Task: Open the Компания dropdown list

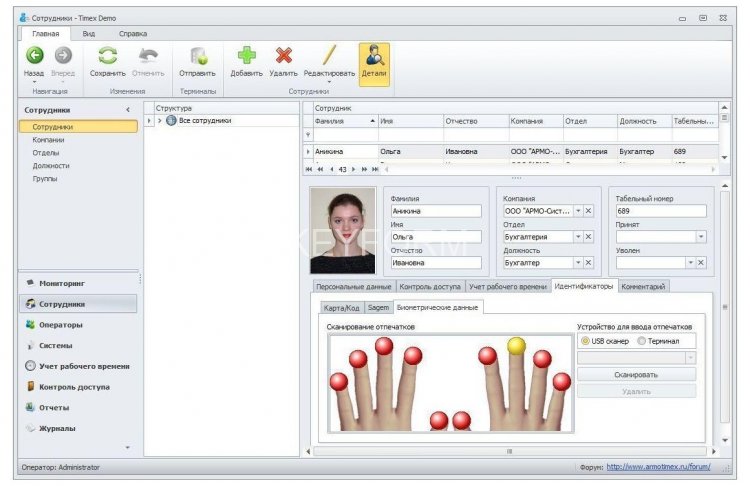Action: [x=577, y=211]
